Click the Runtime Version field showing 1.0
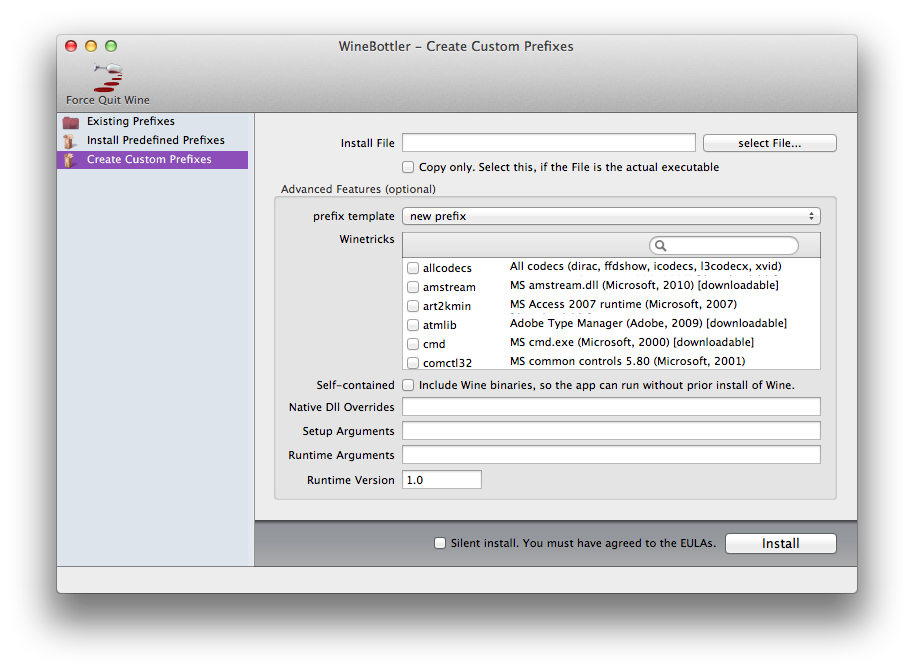The image size is (914, 672). 442,480
